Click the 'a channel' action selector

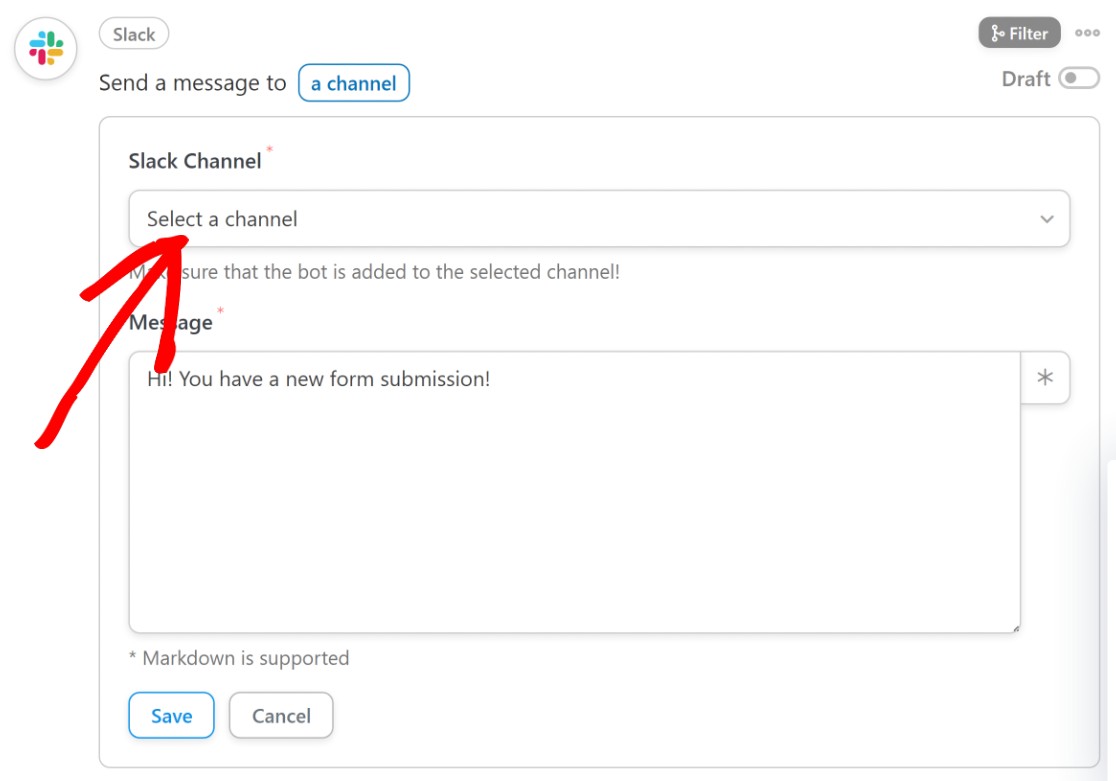click(x=354, y=83)
